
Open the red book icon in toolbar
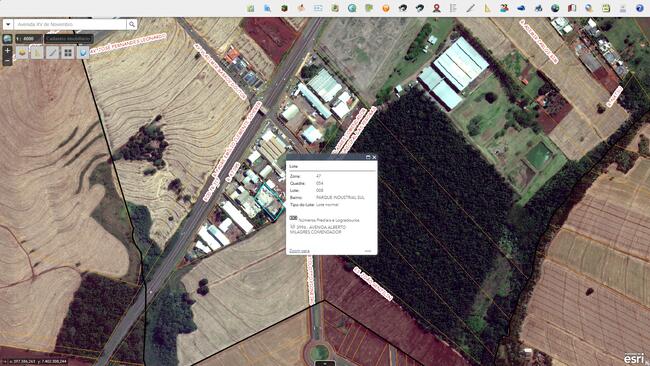[x=572, y=8]
